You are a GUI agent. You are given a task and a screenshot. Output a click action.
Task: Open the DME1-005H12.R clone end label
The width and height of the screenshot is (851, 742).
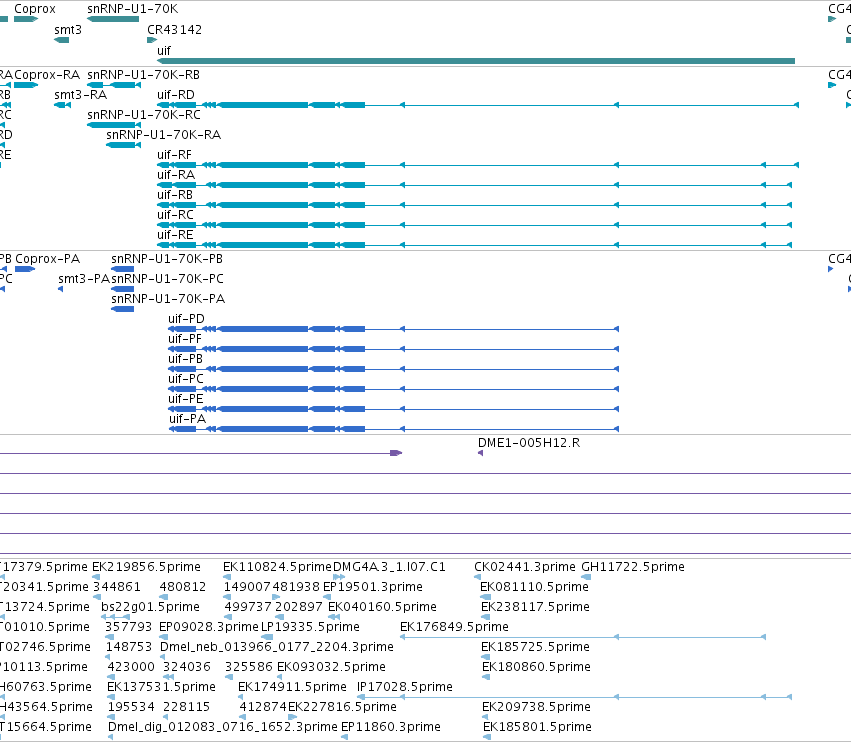coord(529,443)
